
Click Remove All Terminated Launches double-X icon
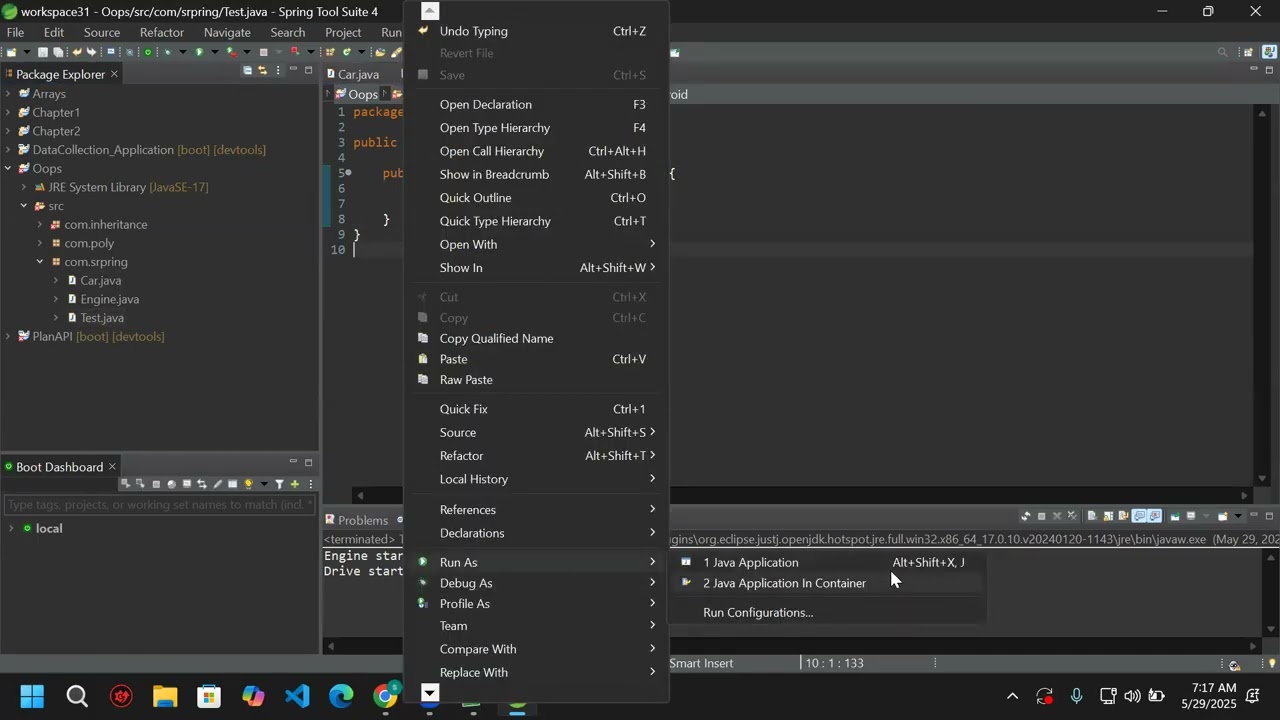[1072, 516]
